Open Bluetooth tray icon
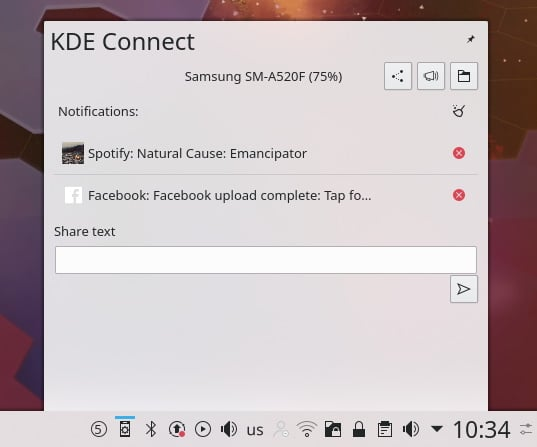Viewport: 537px width, 447px height. (151, 429)
